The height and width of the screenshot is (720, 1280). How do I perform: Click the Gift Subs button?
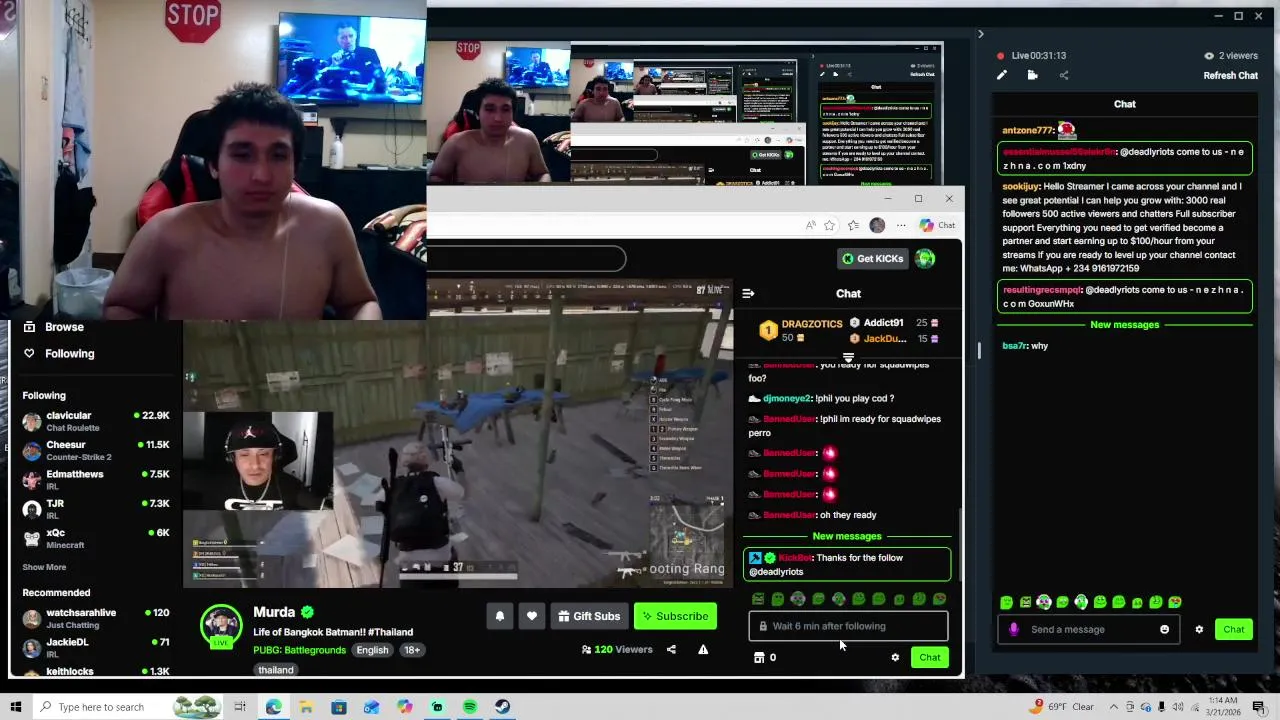point(589,616)
